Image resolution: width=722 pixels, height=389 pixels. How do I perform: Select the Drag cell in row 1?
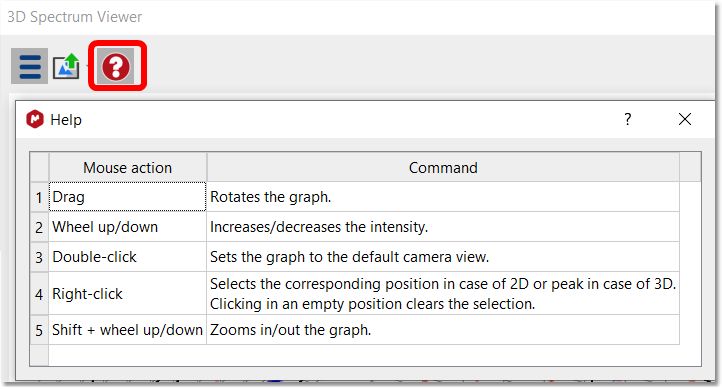tap(128, 197)
